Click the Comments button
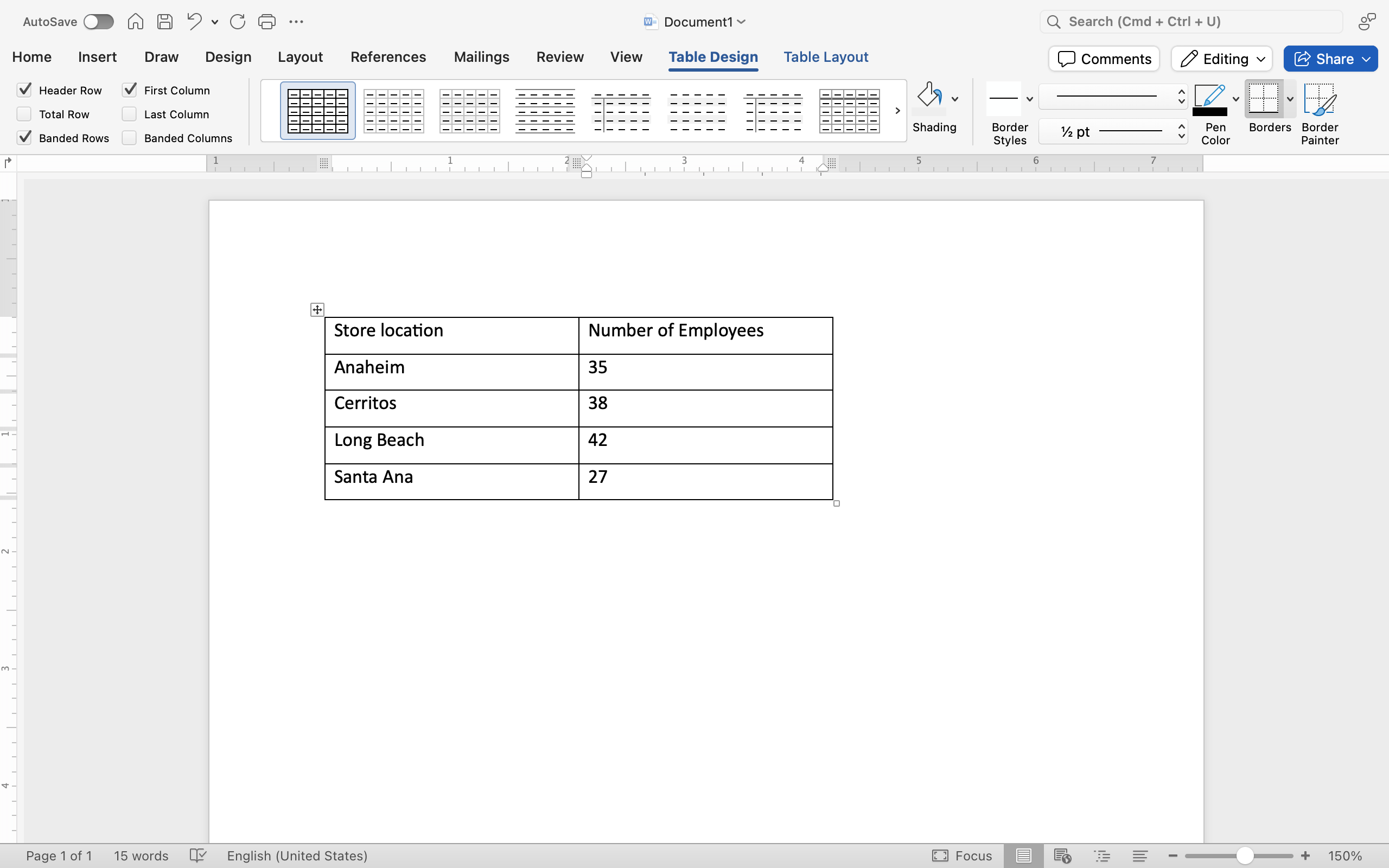This screenshot has width=1389, height=868. point(1104,59)
